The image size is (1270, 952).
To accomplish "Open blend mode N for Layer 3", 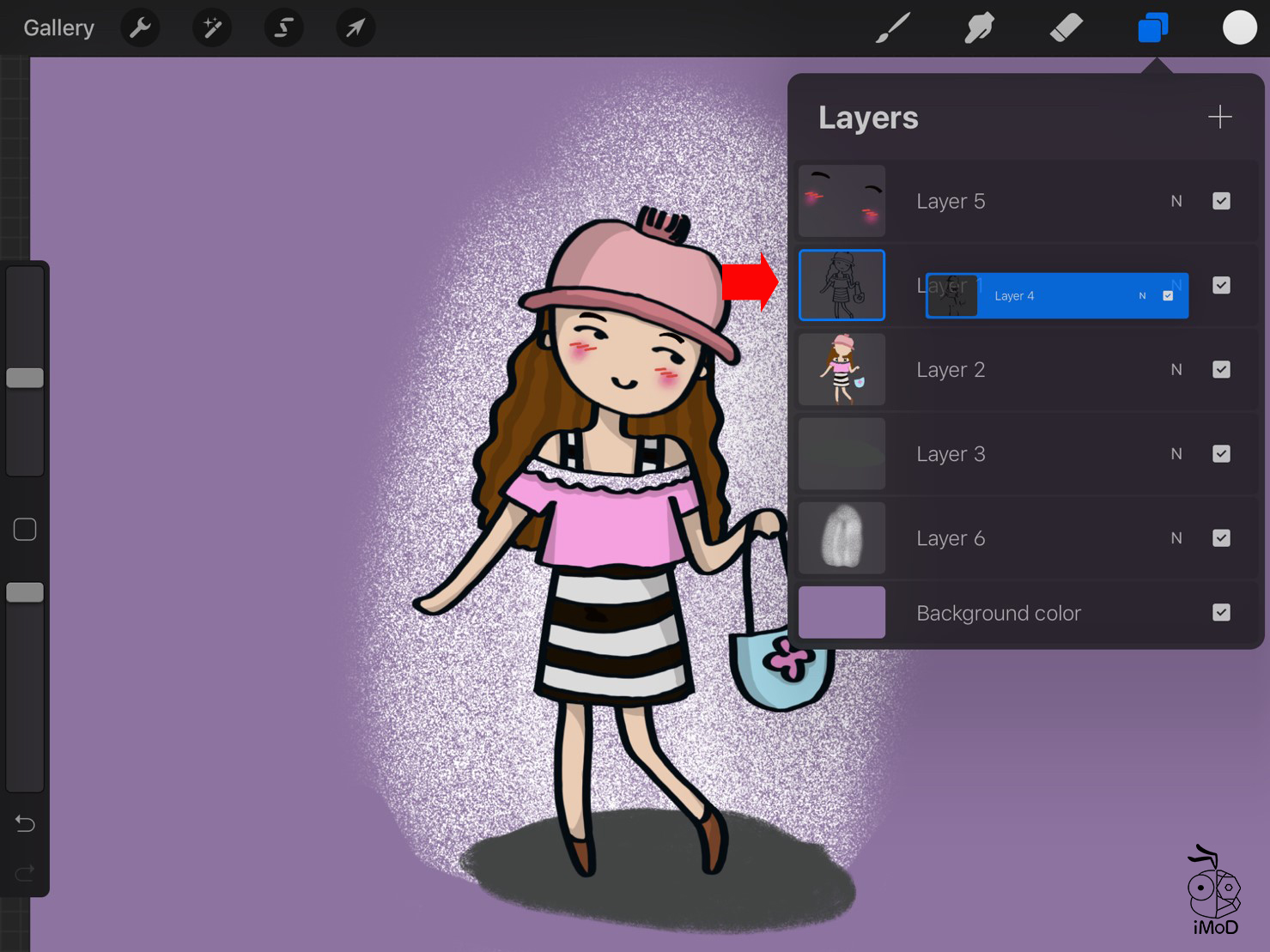I will tap(1176, 453).
